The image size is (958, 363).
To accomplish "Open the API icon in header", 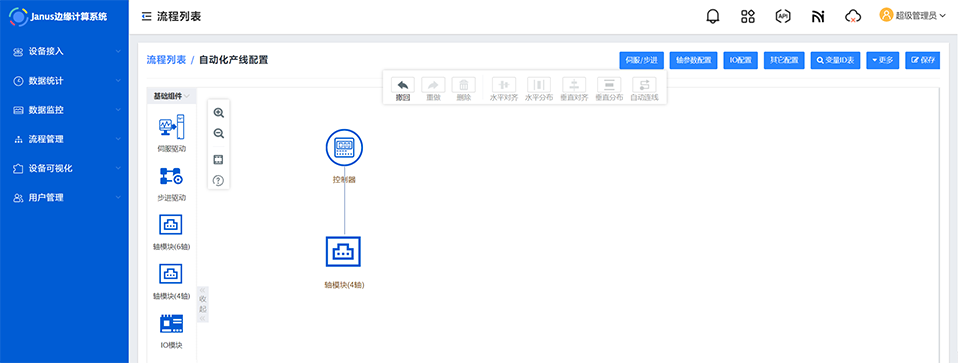I will 783,16.
